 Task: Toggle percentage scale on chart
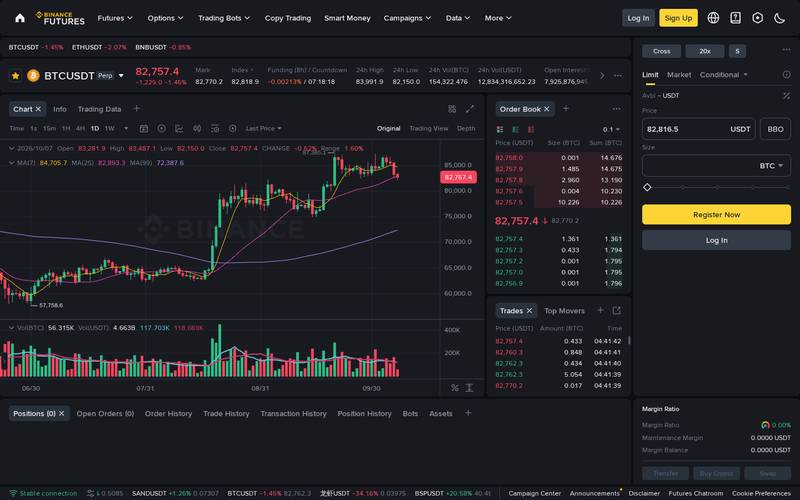[455, 388]
